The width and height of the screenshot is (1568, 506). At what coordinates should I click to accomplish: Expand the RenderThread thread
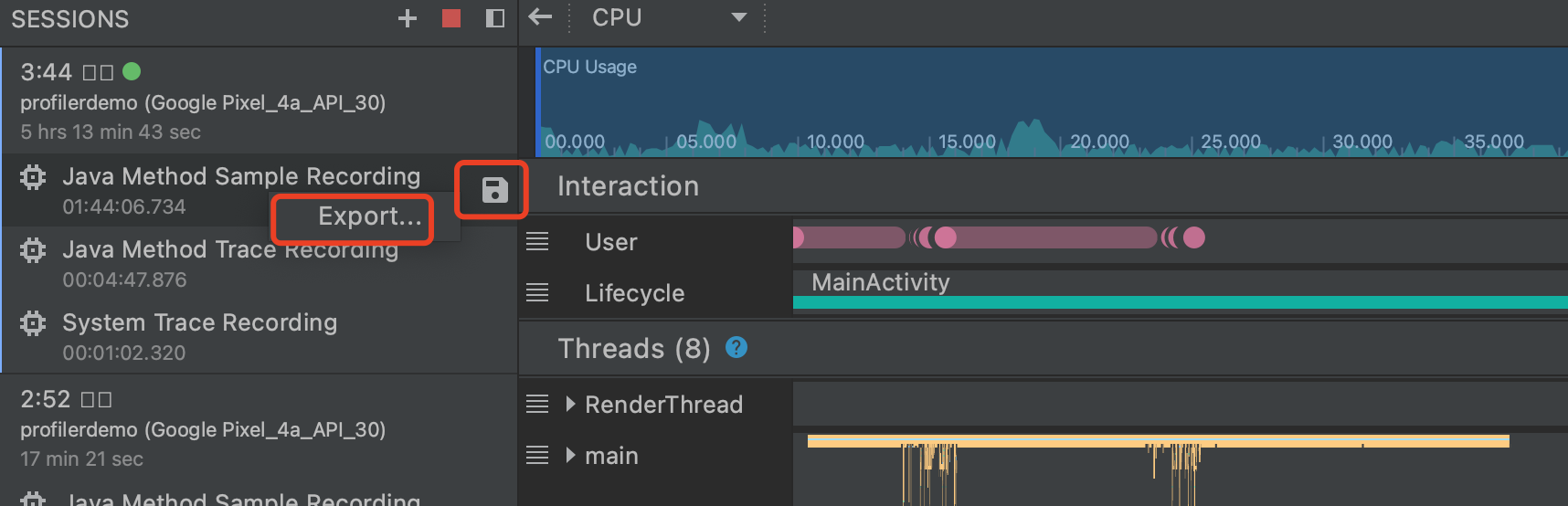(x=570, y=405)
